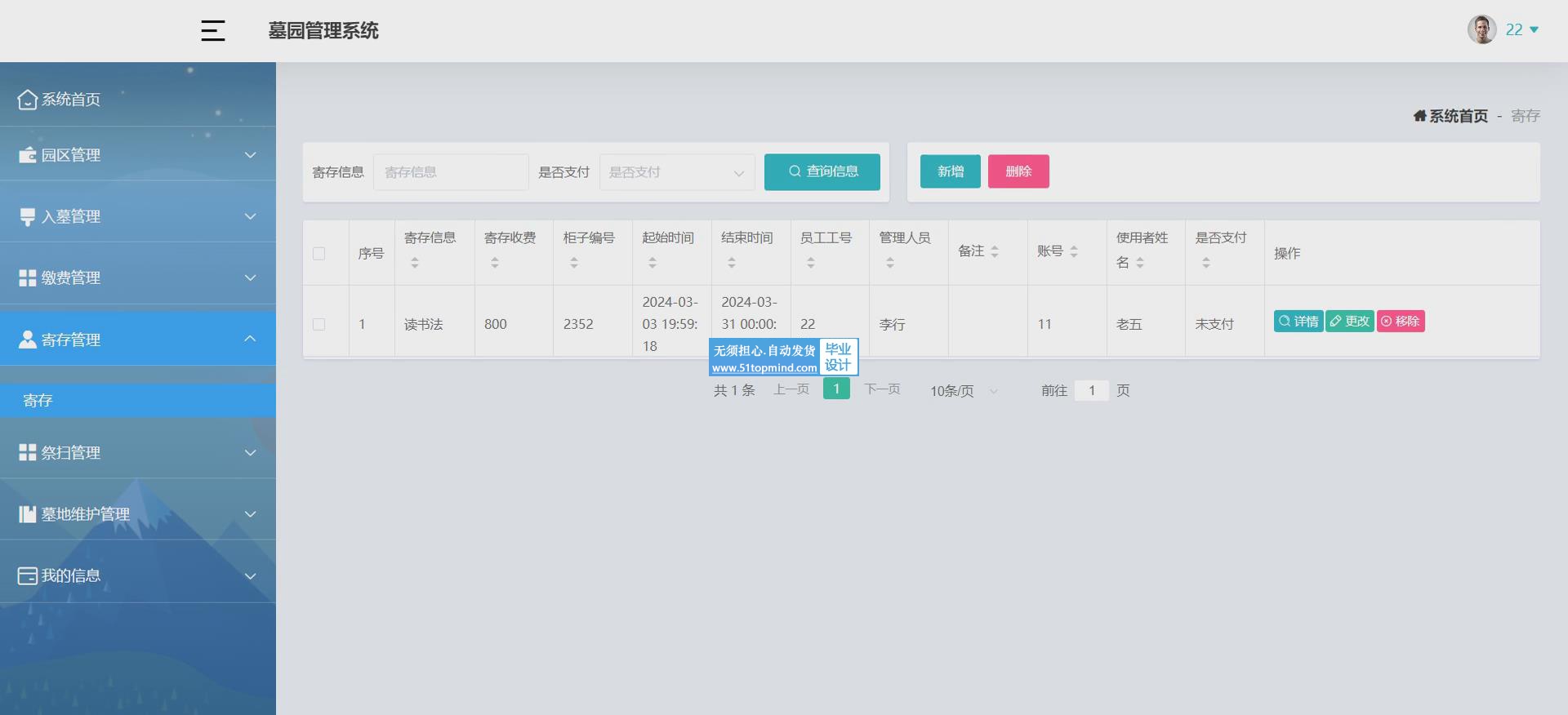
Task: Click the hamburger menu icon in header
Action: coord(212,31)
